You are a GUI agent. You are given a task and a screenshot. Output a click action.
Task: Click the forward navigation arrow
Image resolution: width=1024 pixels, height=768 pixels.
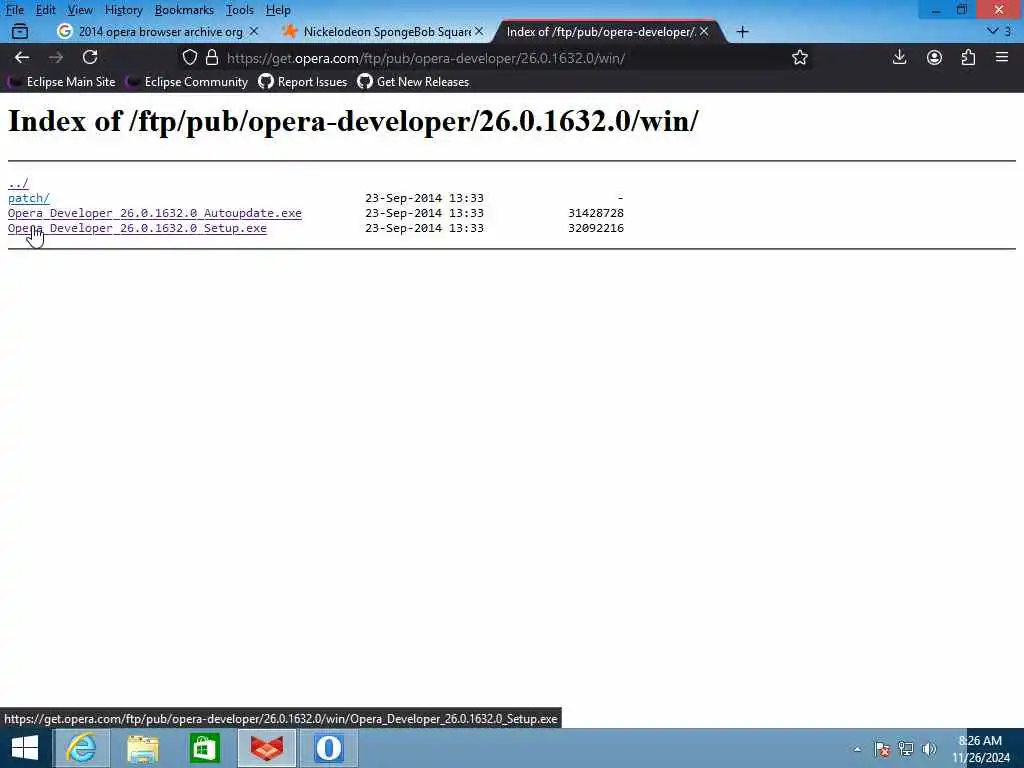tap(56, 57)
